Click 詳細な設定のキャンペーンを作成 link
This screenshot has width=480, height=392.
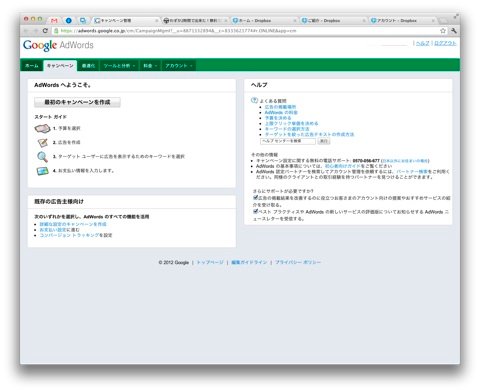[73, 224]
